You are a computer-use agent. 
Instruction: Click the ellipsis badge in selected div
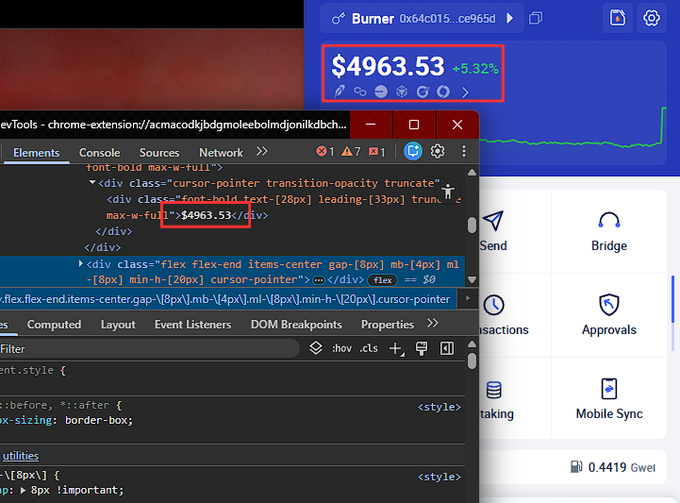(x=318, y=280)
